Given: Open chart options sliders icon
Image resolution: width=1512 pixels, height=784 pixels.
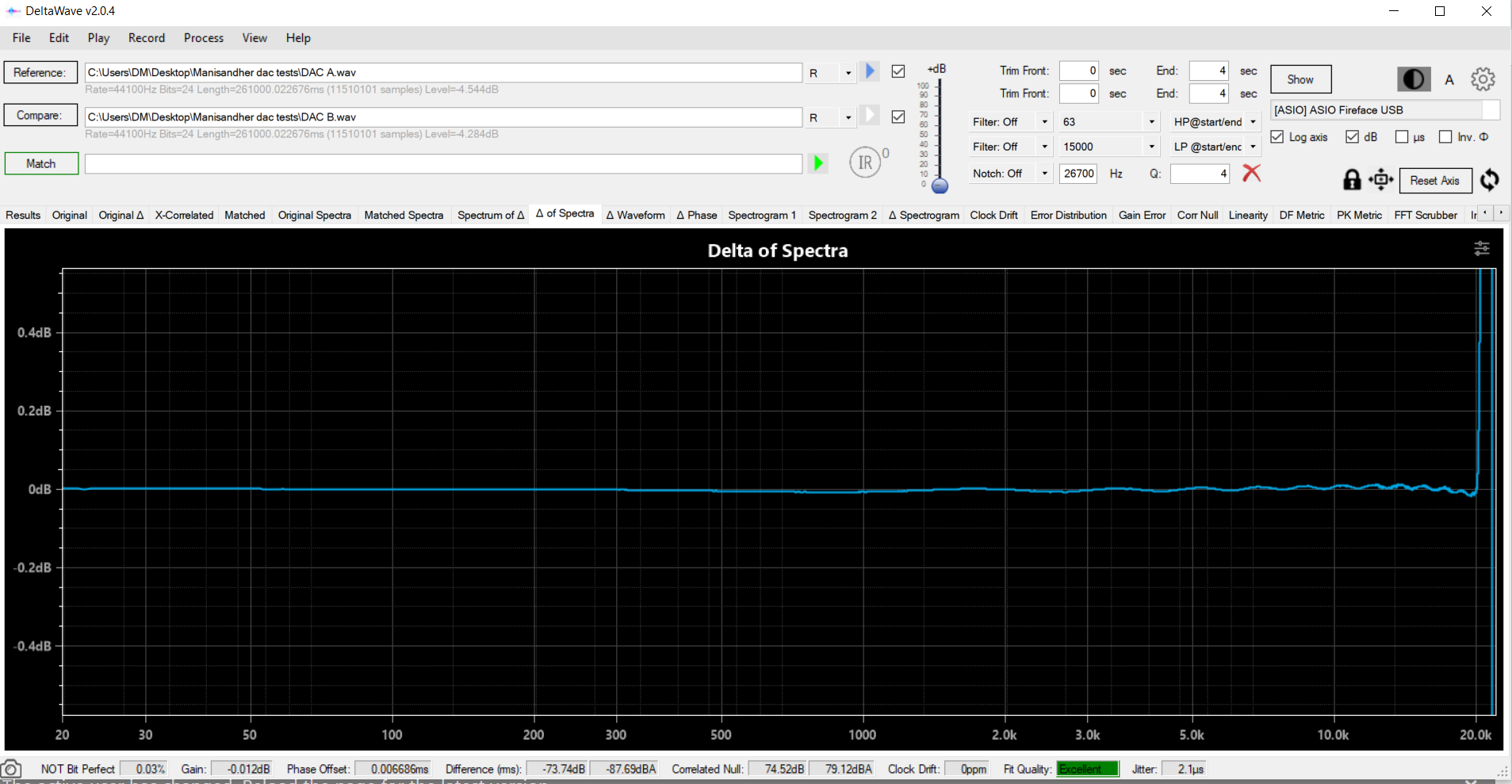Looking at the screenshot, I should coord(1481,249).
